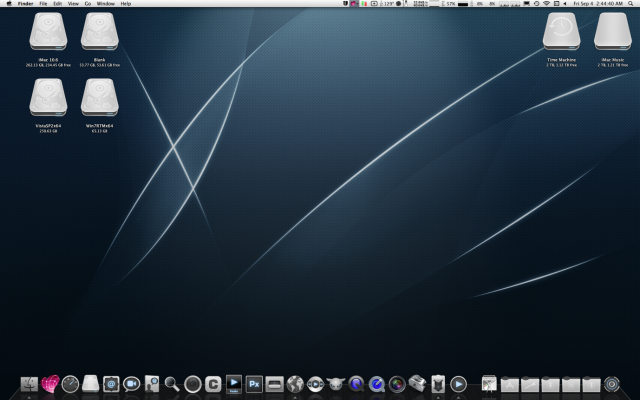Select the Time Machine drive icon
The image size is (640, 400).
tap(561, 31)
